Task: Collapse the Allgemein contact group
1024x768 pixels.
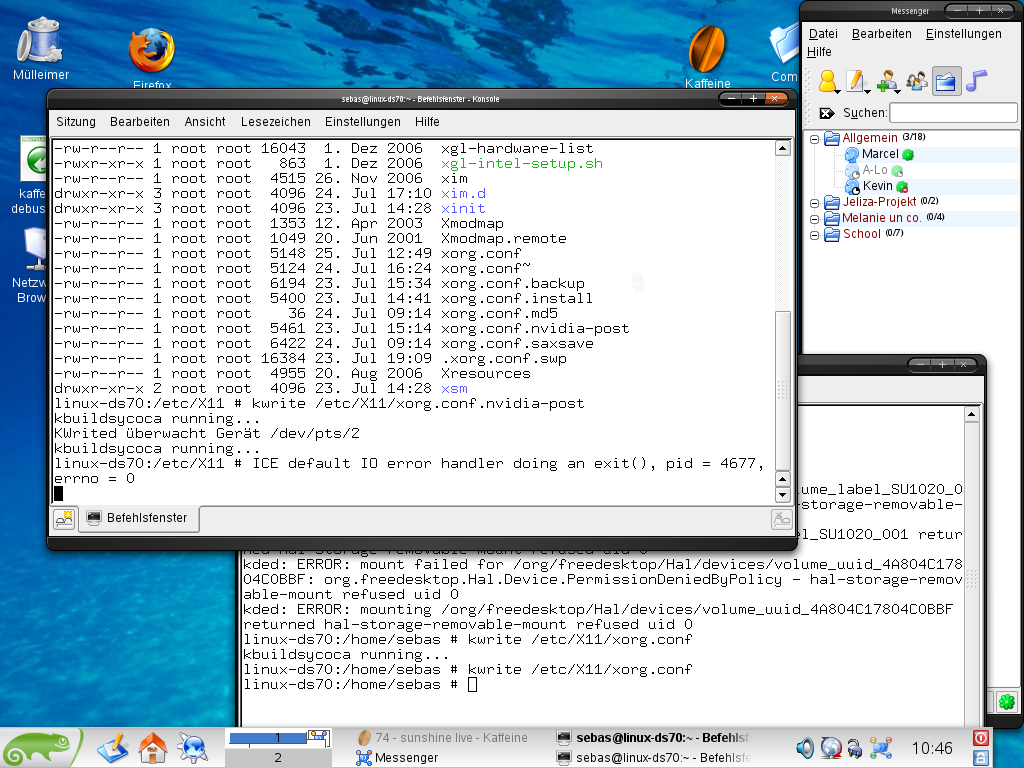Action: [x=815, y=139]
